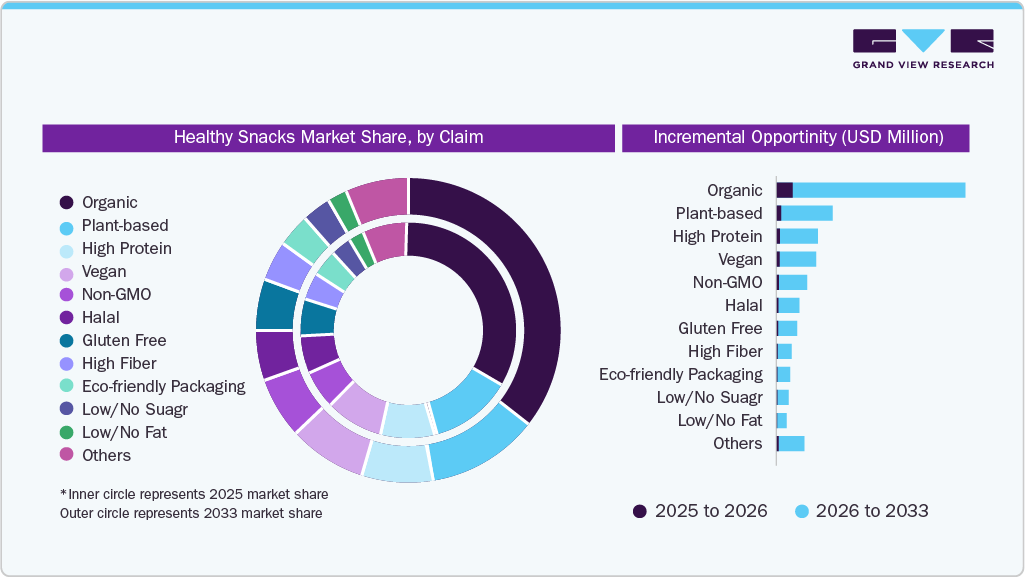Viewport: 1025px width, 577px height.
Task: Click the High Fiber legend color dot
Action: pyautogui.click(x=67, y=363)
